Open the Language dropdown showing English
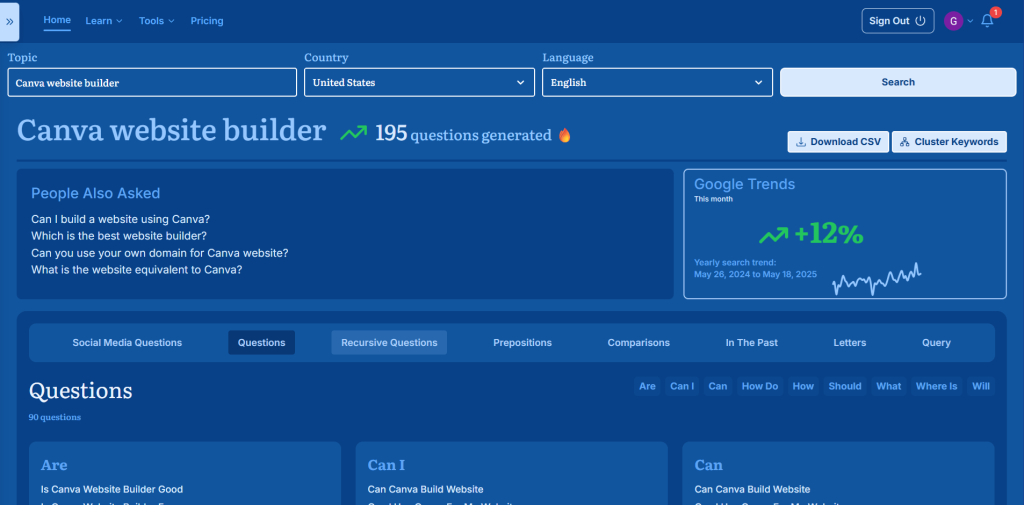 (657, 82)
